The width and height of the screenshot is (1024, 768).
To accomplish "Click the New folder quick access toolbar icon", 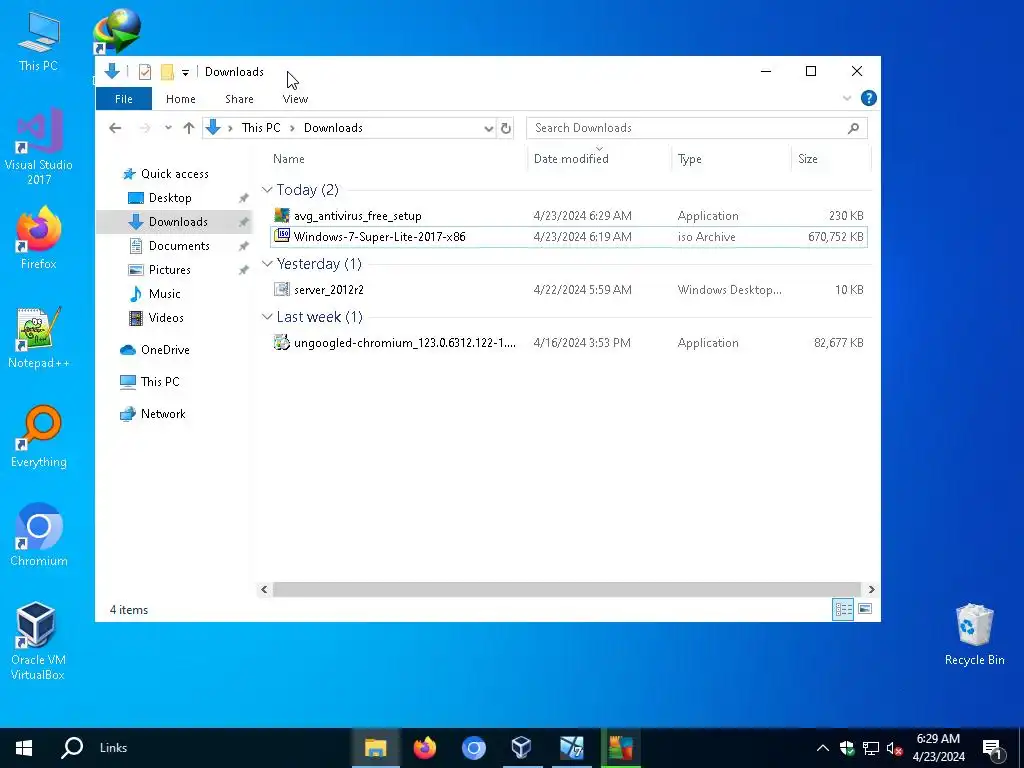I will (167, 72).
